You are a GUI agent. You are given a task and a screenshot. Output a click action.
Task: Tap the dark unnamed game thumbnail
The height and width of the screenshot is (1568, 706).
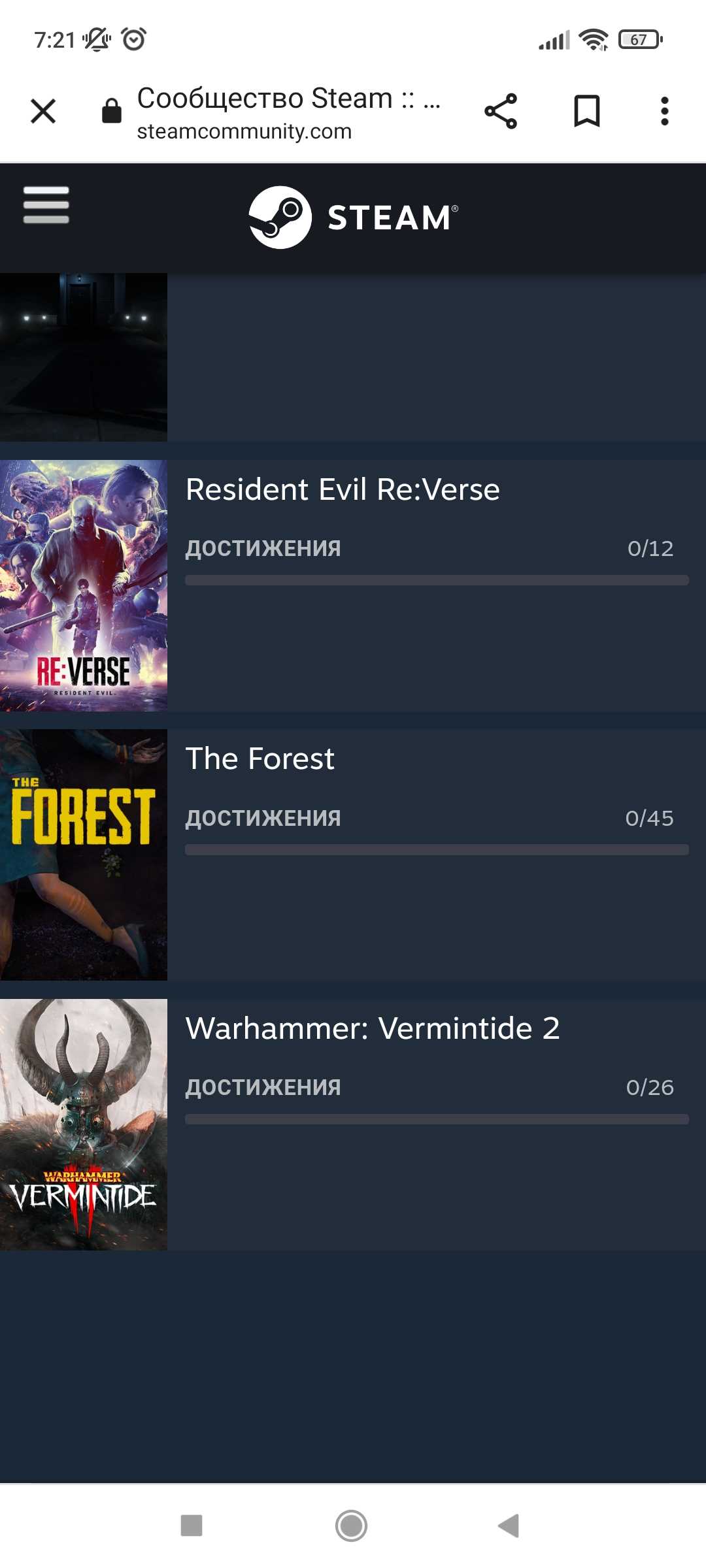(84, 357)
